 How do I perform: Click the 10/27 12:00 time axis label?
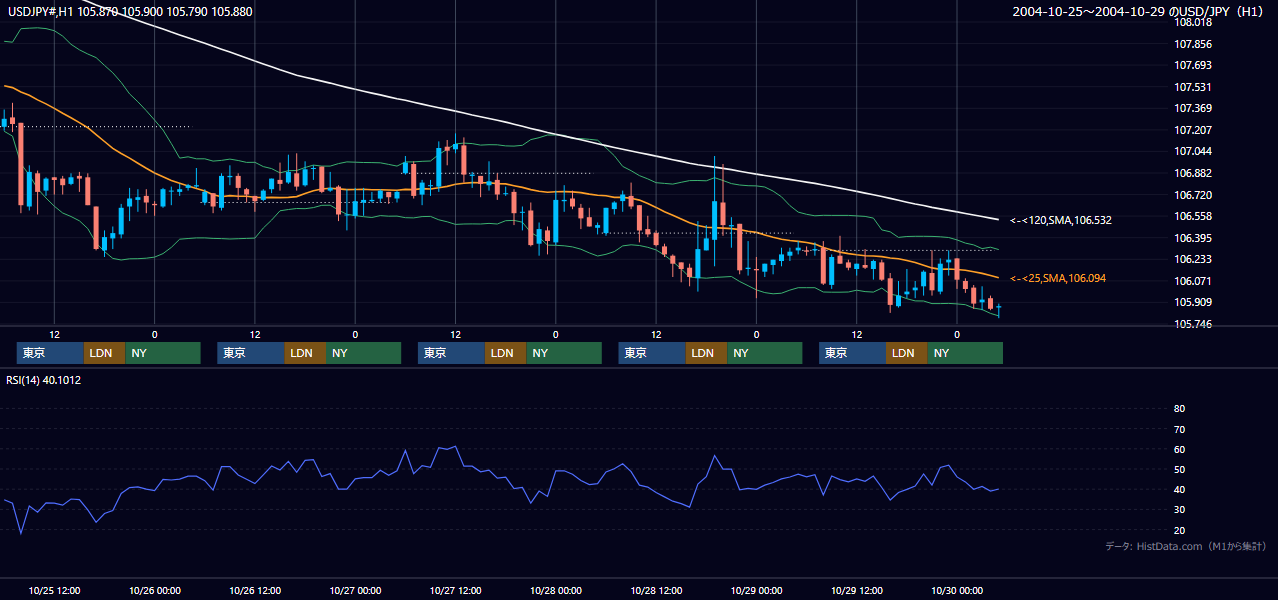click(455, 590)
